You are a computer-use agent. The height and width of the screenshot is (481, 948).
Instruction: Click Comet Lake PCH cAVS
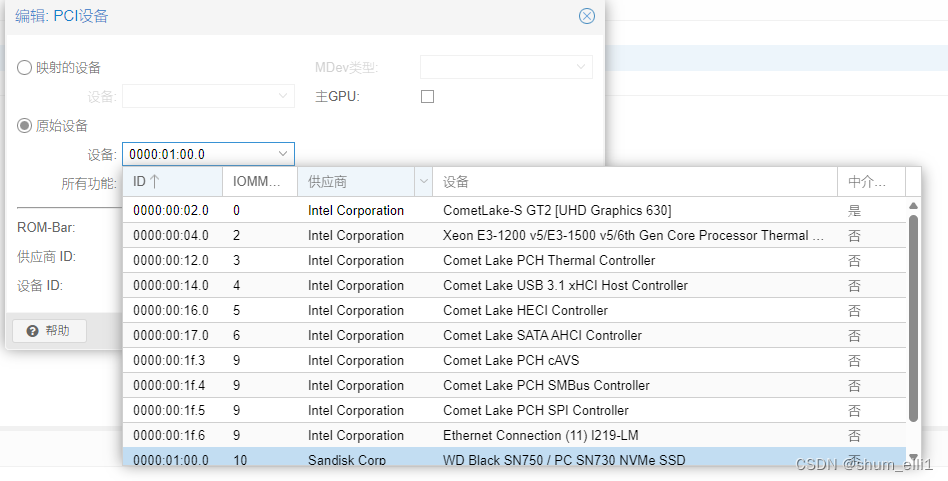click(x=511, y=361)
